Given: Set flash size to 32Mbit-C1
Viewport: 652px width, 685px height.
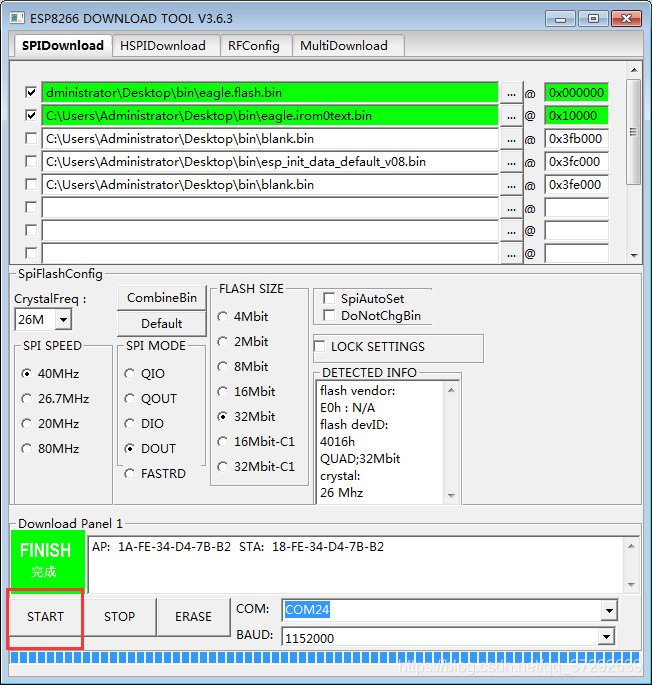Looking at the screenshot, I should click(223, 467).
